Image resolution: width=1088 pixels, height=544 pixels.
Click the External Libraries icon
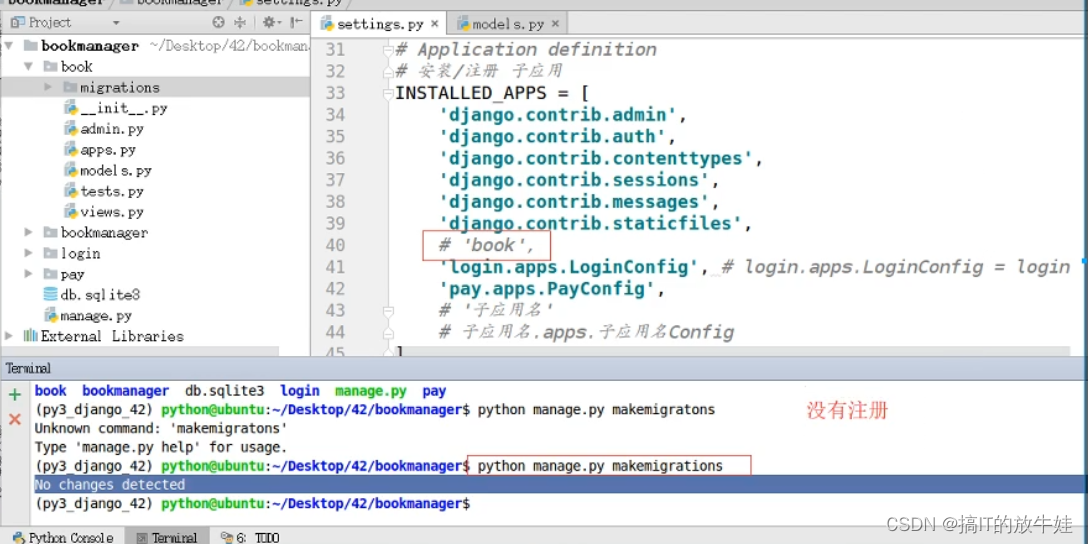point(31,336)
